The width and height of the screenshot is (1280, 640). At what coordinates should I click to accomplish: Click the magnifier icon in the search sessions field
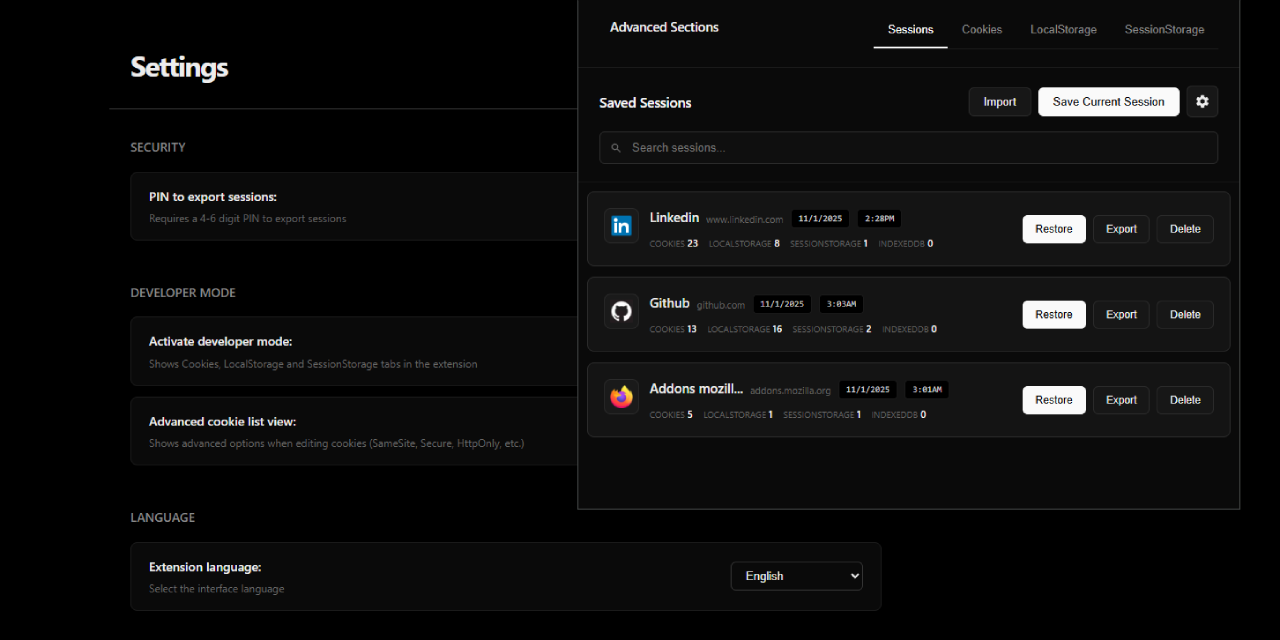tap(616, 148)
